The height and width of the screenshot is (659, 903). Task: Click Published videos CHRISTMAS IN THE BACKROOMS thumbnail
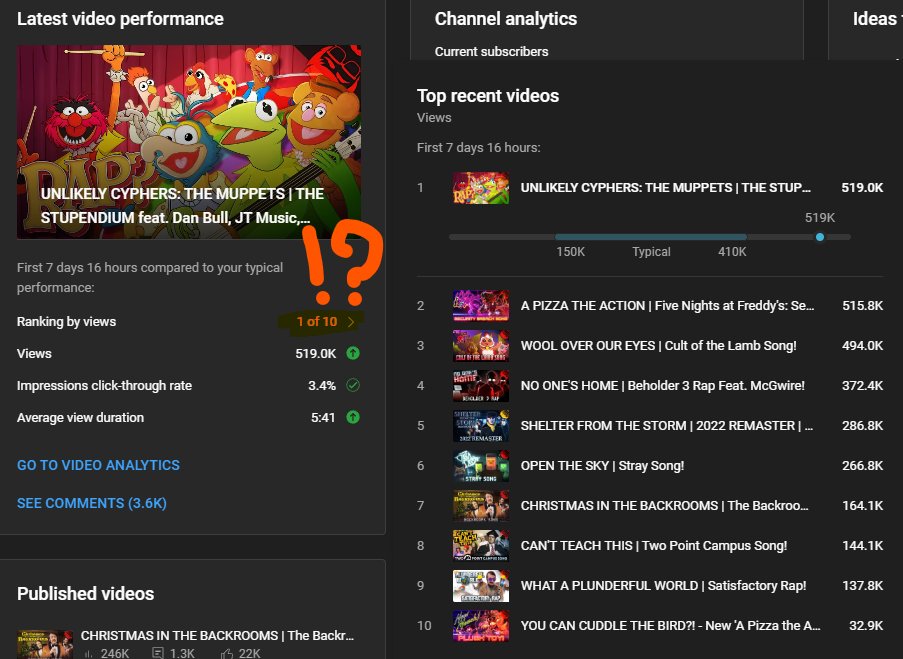45,645
